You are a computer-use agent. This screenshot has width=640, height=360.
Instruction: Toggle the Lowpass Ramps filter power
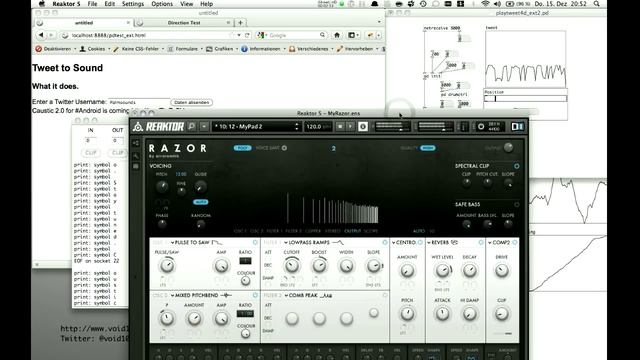[x=384, y=242]
